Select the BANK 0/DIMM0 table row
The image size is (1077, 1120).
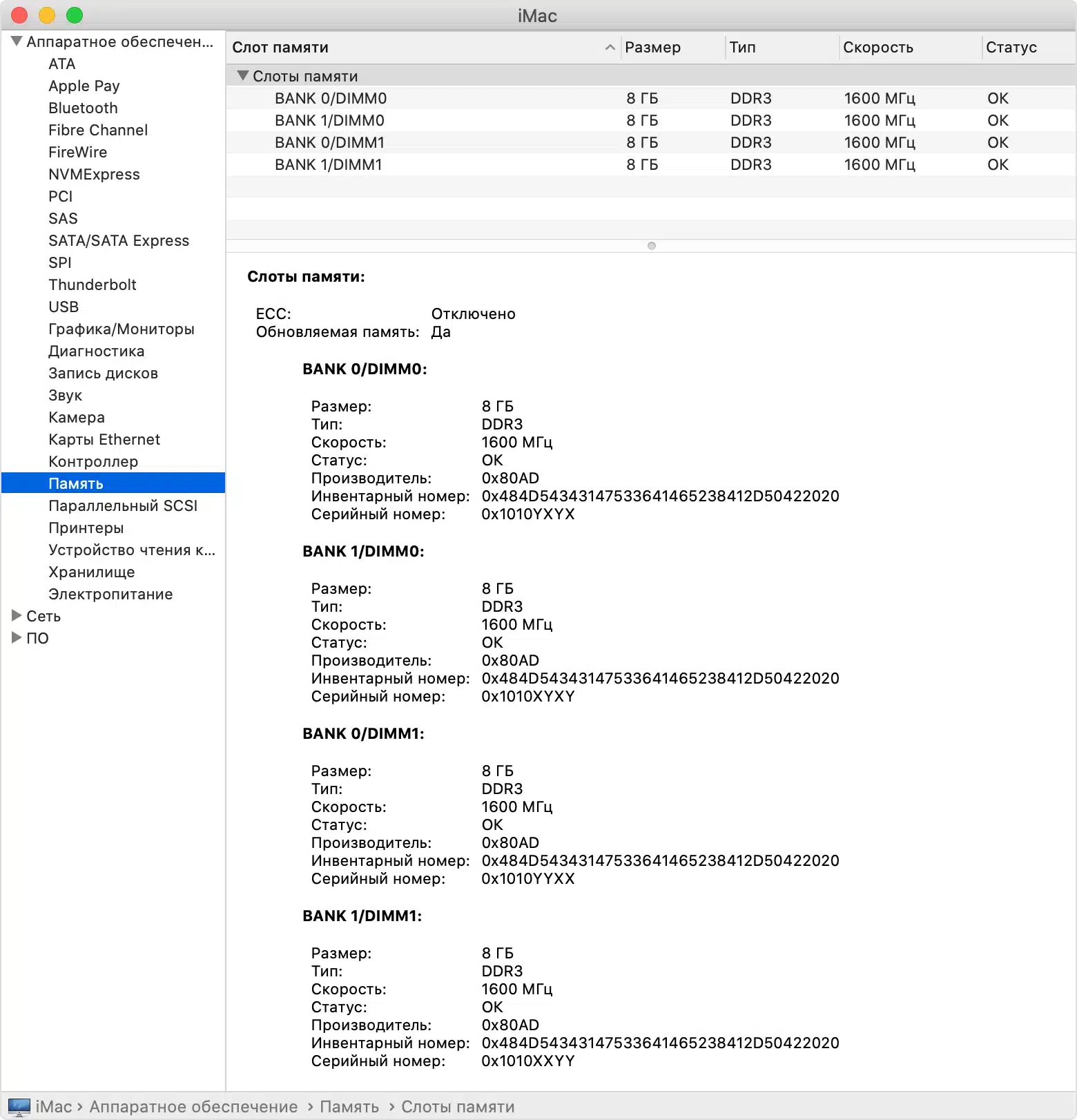coord(651,98)
